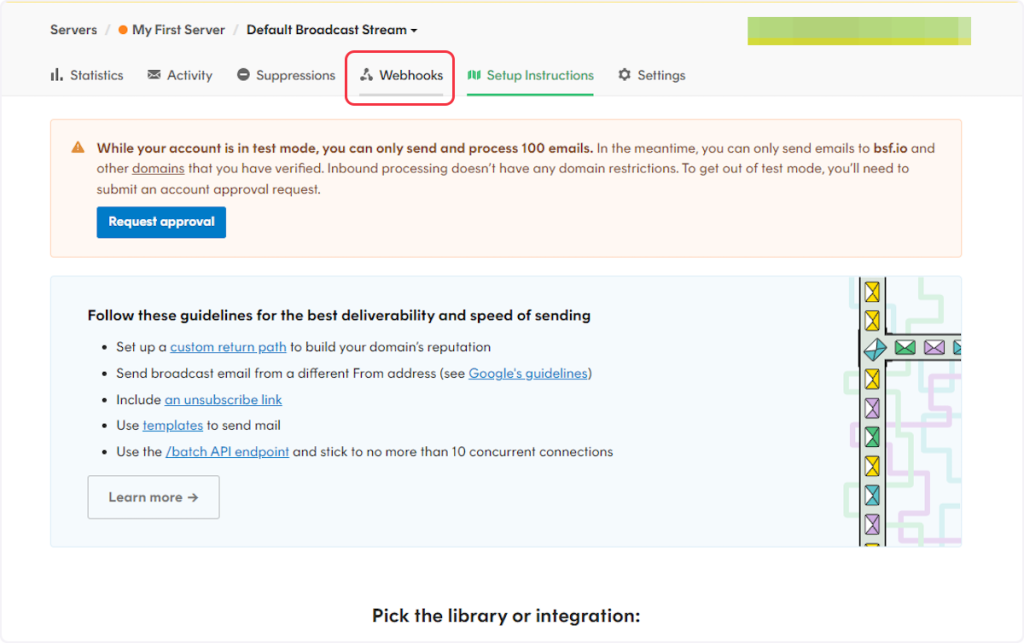Viewport: 1024px width, 643px height.
Task: Click the orange warning triangle icon
Action: [x=78, y=148]
